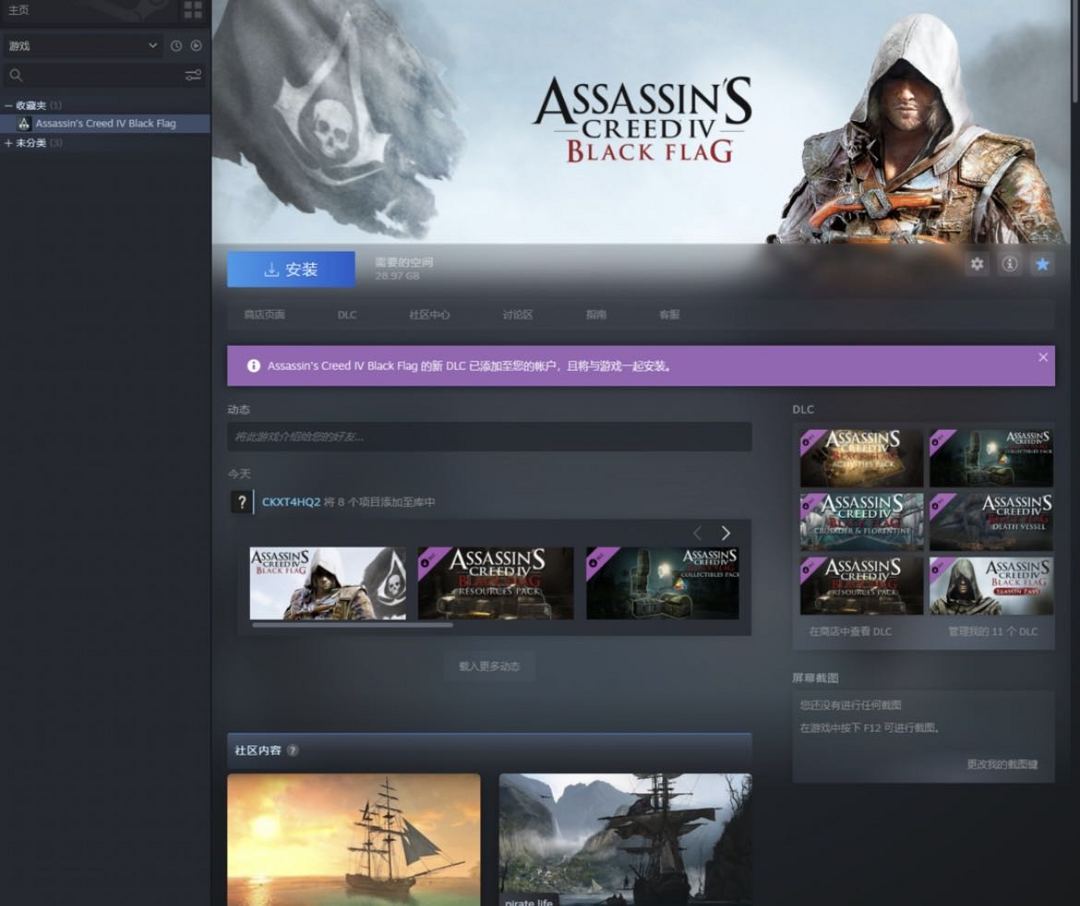Viewport: 1080px width, 906px height.
Task: Open the 讨论区 tab
Action: point(517,315)
